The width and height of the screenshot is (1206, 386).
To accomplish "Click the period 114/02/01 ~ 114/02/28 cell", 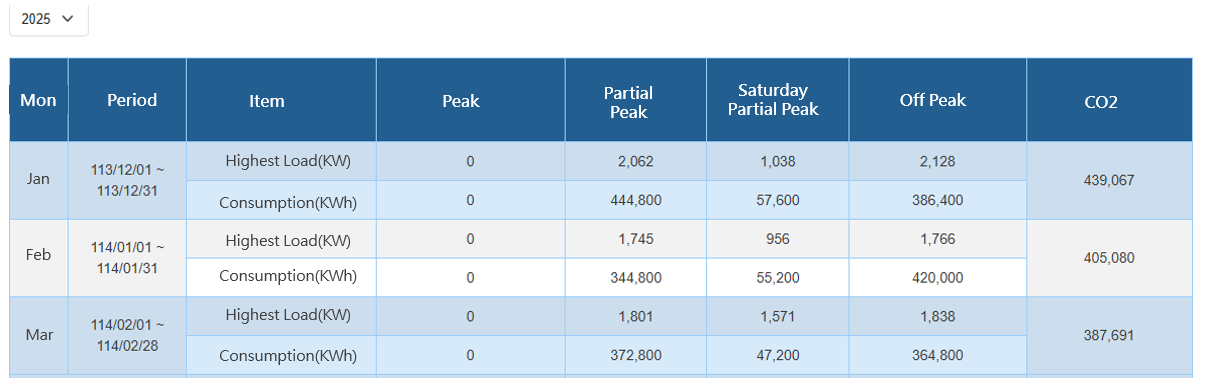I will pyautogui.click(x=127, y=335).
